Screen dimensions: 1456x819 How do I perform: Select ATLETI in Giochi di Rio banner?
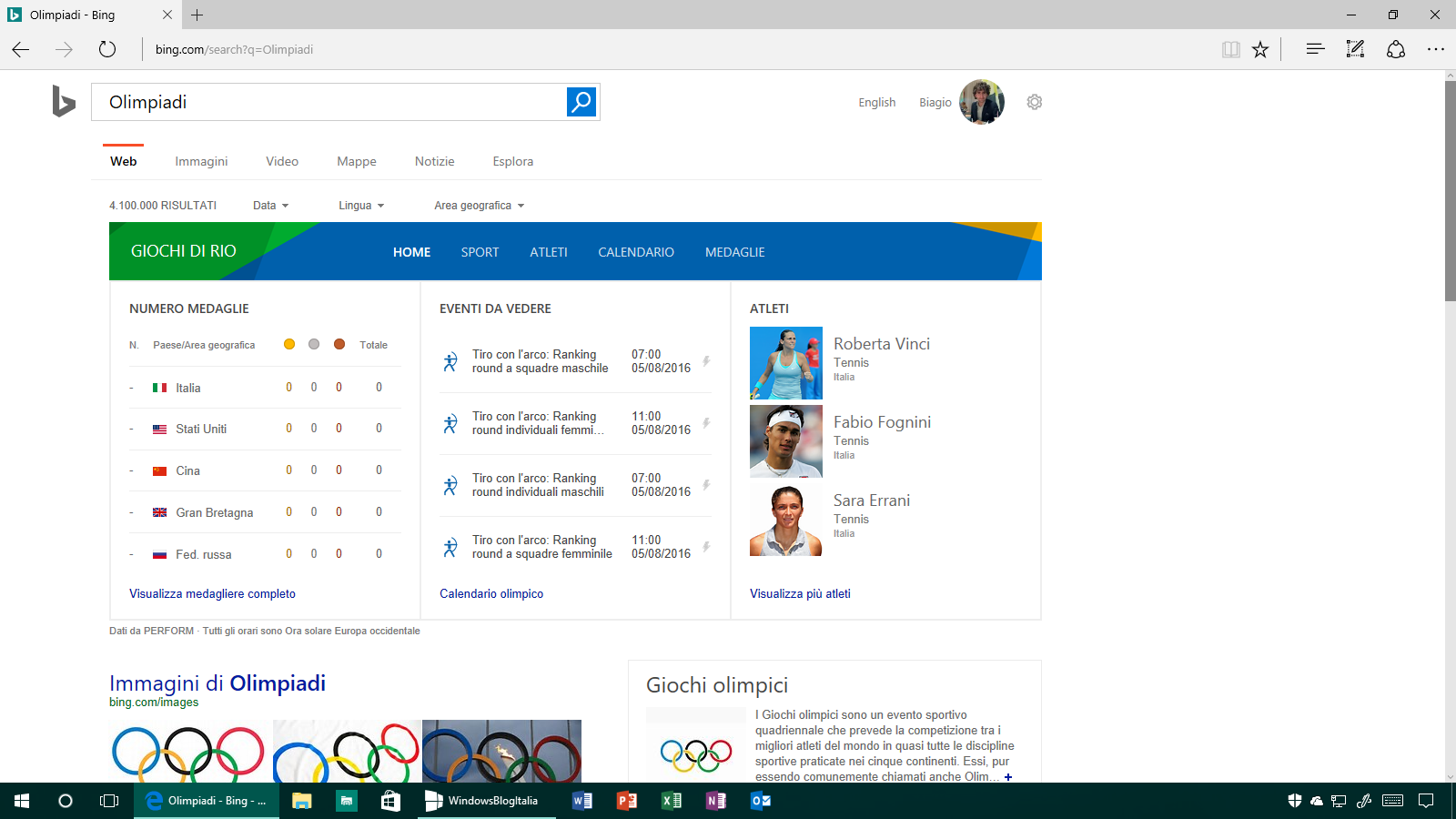549,252
